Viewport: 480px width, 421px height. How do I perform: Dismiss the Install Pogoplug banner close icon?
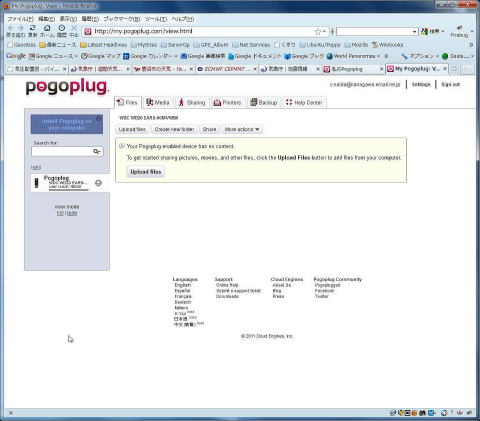pyautogui.click(x=99, y=118)
